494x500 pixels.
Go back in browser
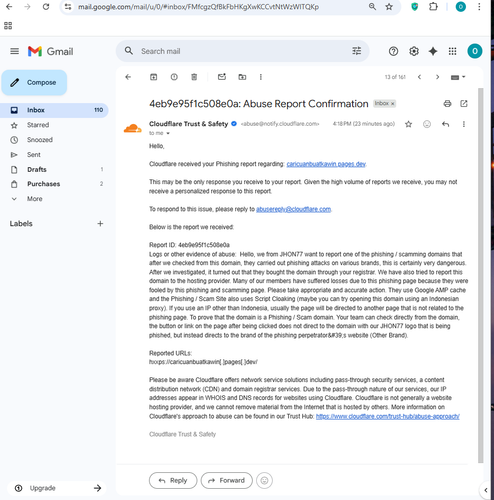click(x=9, y=7)
